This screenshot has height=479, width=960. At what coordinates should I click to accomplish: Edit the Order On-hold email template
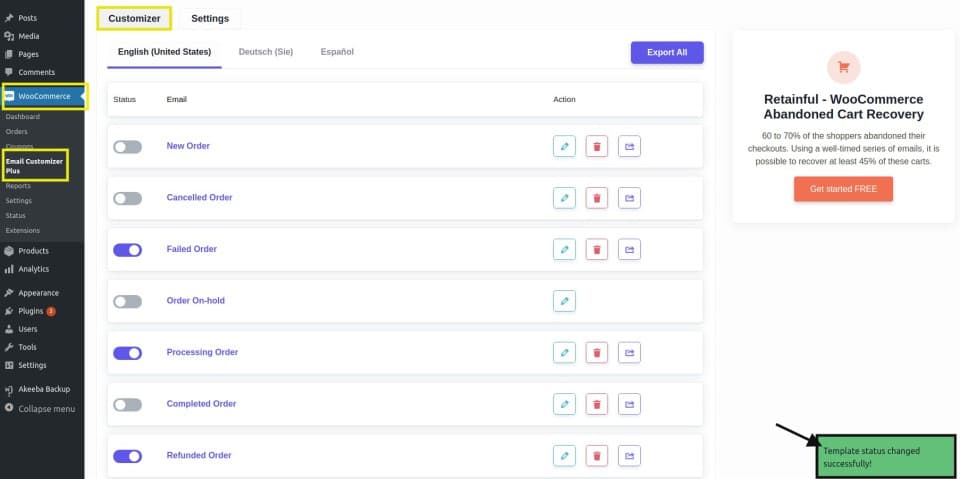pos(564,301)
